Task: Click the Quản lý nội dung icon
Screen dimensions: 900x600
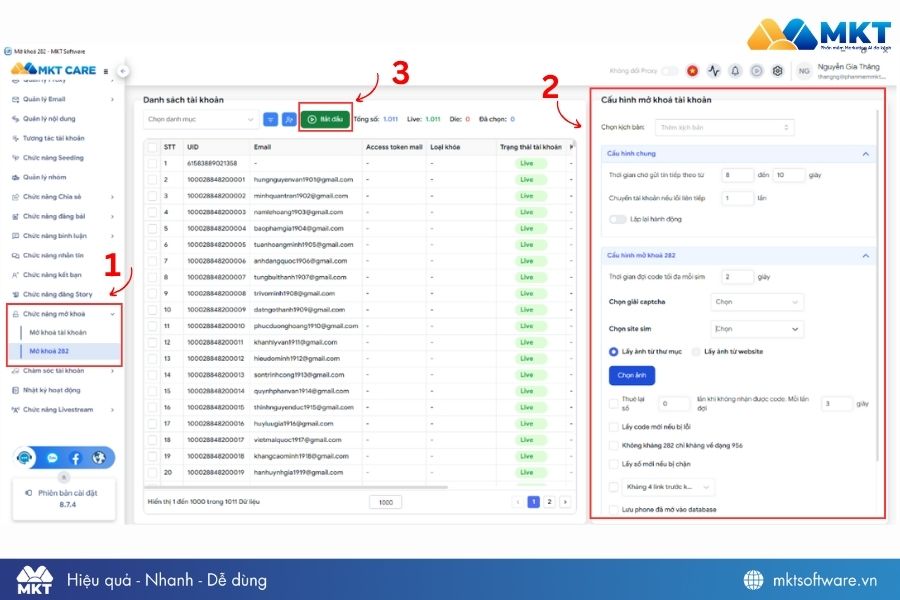Action: pos(15,119)
